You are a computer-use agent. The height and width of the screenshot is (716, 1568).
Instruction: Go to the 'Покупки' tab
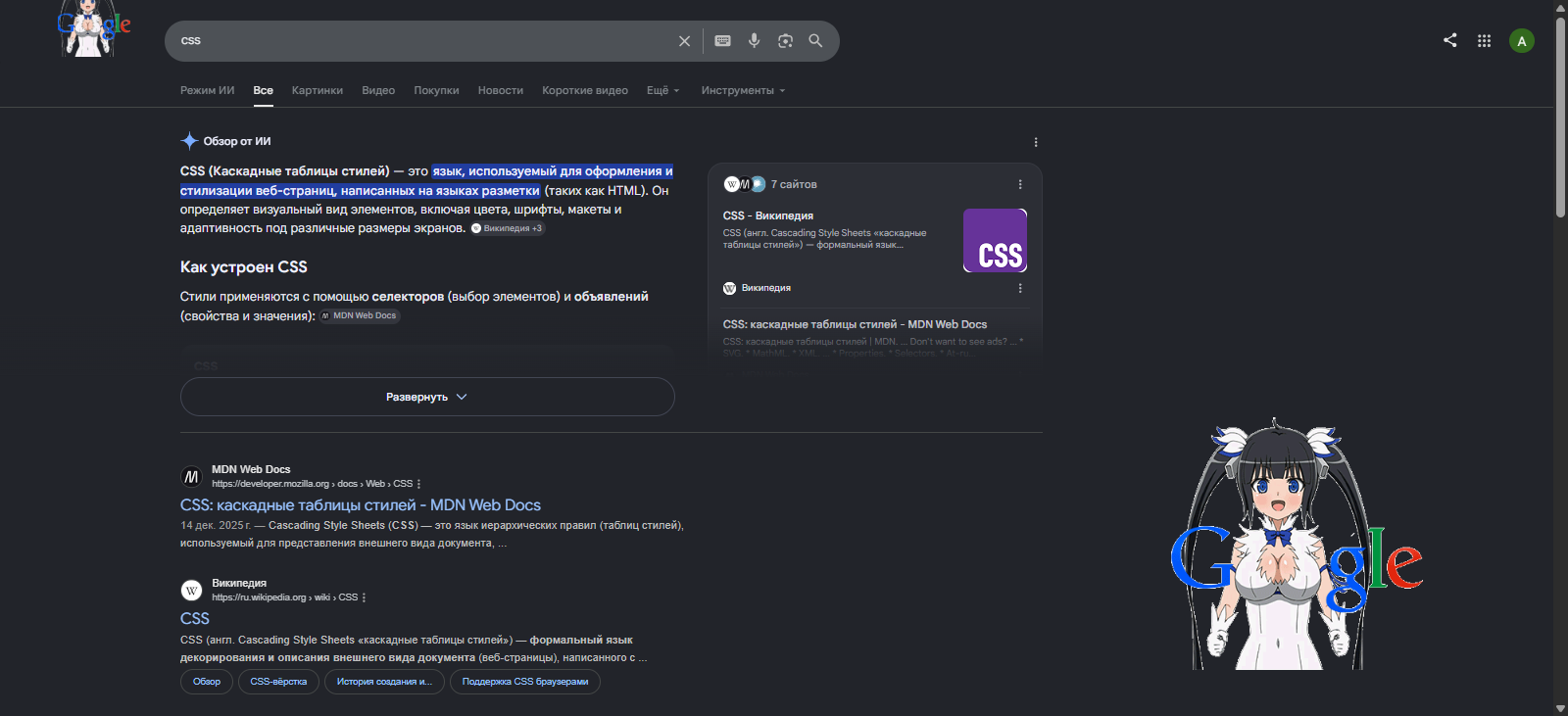click(x=437, y=90)
